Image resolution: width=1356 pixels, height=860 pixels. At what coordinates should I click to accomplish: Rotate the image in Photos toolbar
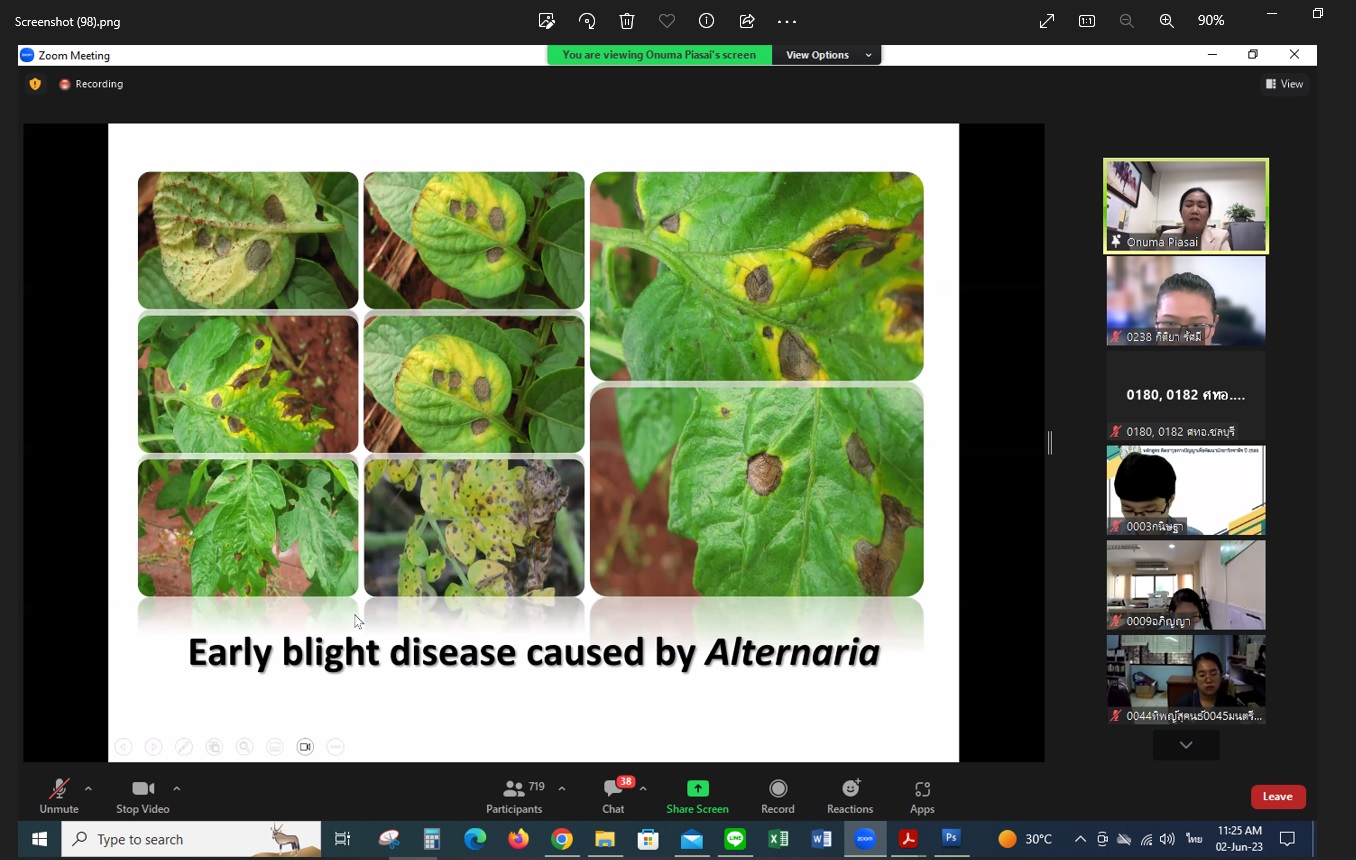587,21
